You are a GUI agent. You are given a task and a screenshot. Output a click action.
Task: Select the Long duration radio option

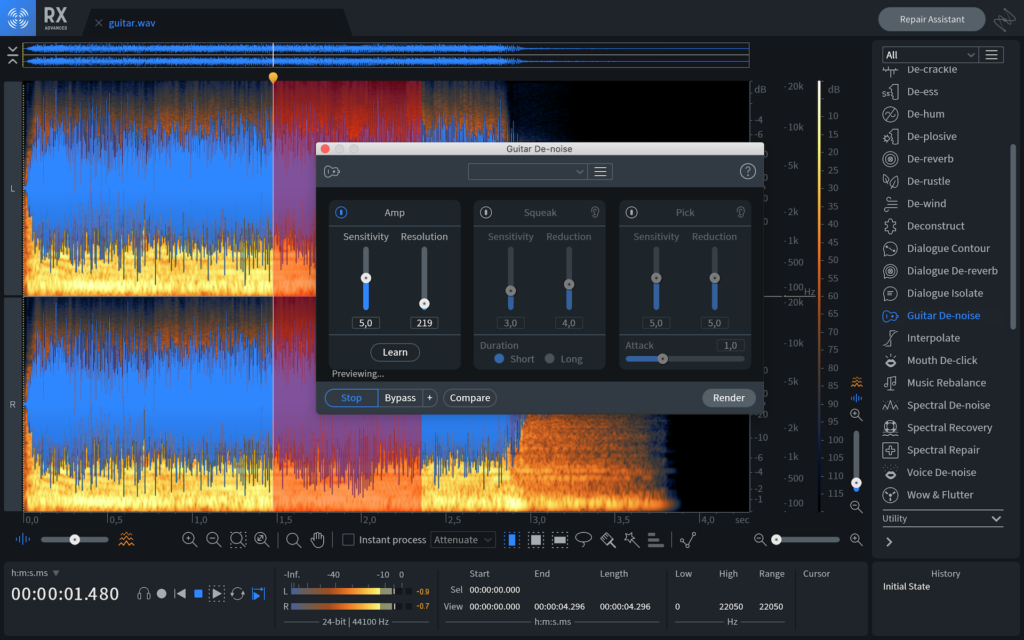pyautogui.click(x=549, y=359)
